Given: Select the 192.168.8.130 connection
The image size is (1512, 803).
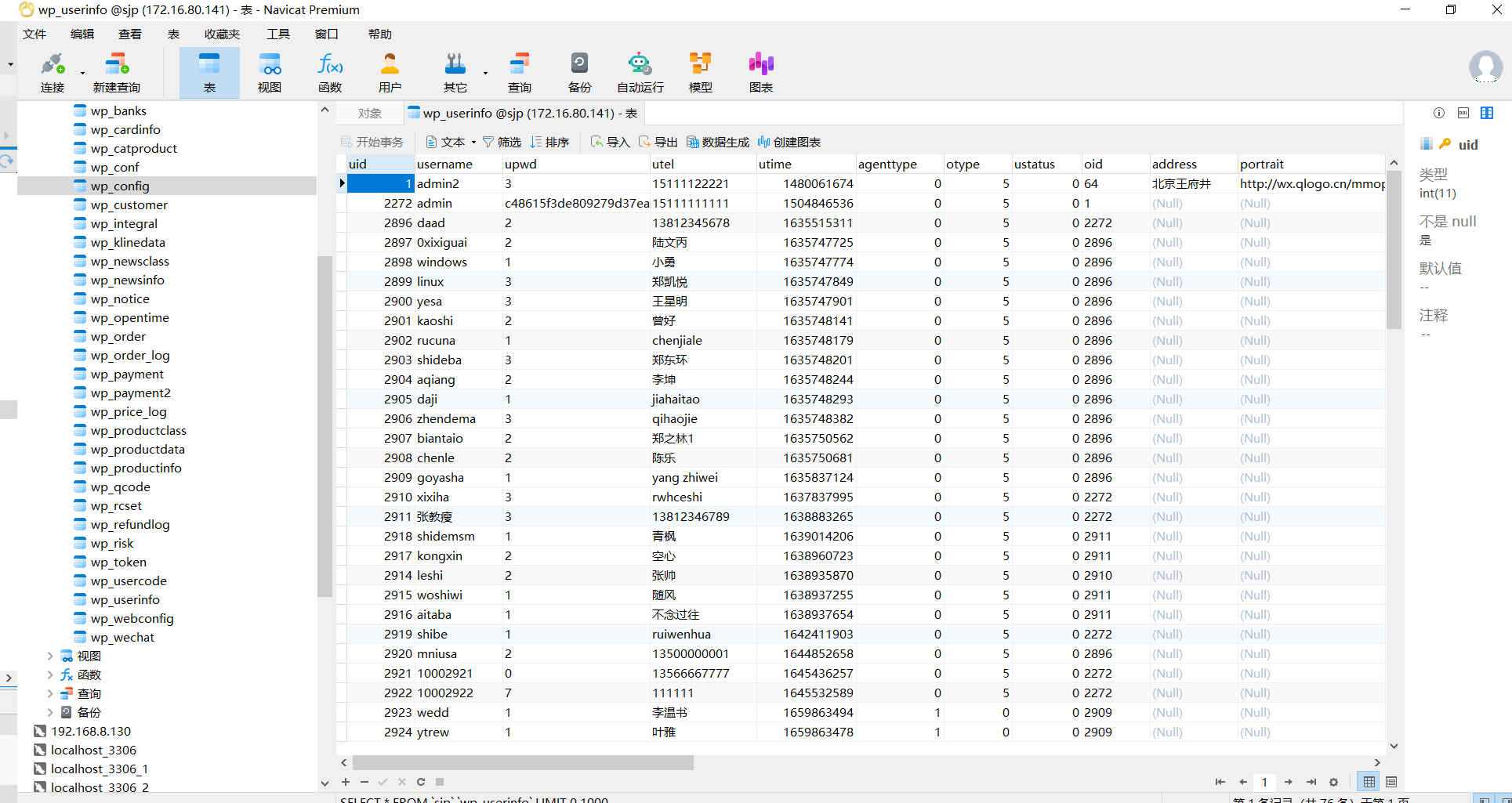Looking at the screenshot, I should [91, 731].
